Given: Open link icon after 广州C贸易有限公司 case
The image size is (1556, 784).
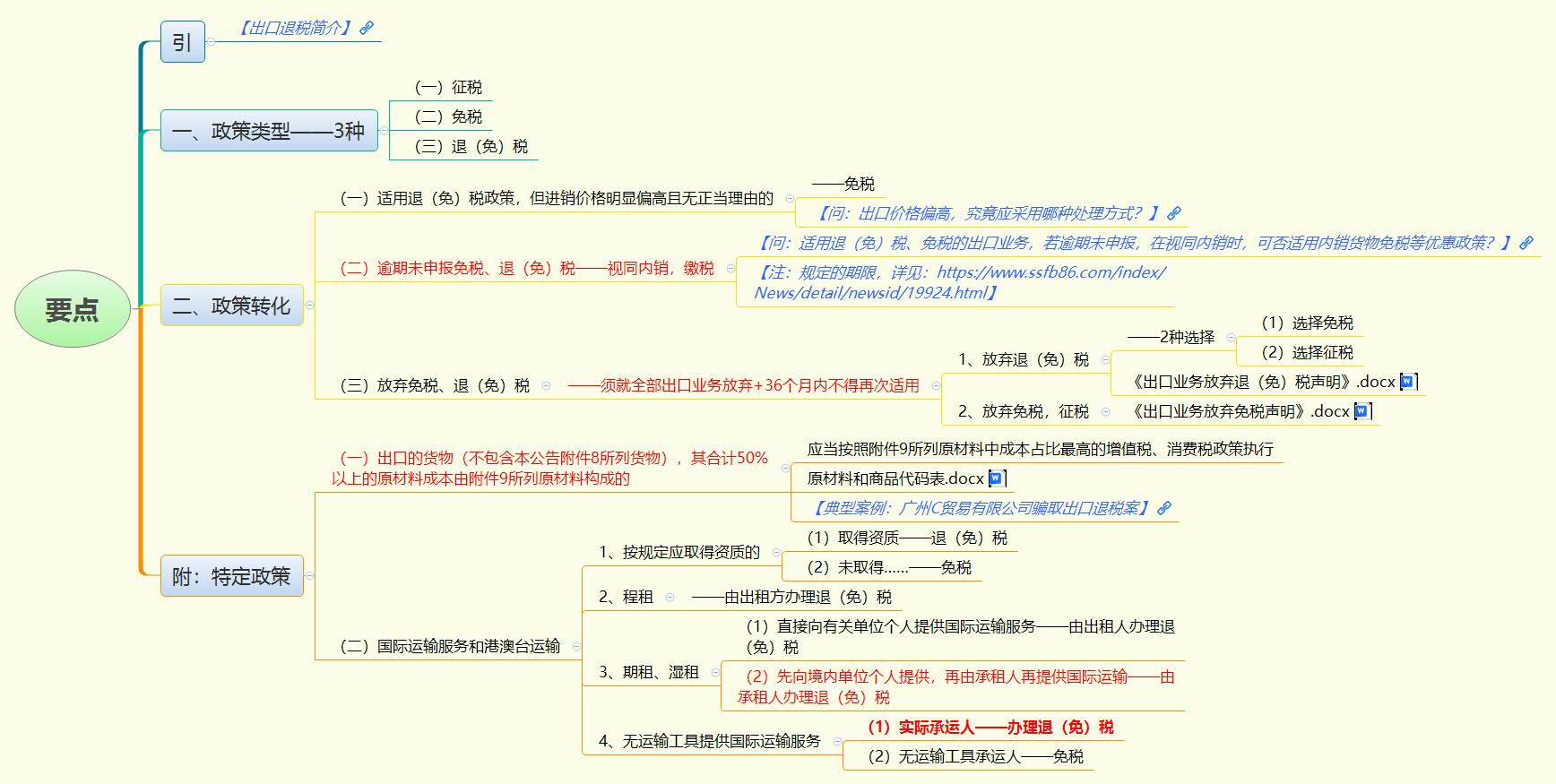Looking at the screenshot, I should click(x=1164, y=508).
